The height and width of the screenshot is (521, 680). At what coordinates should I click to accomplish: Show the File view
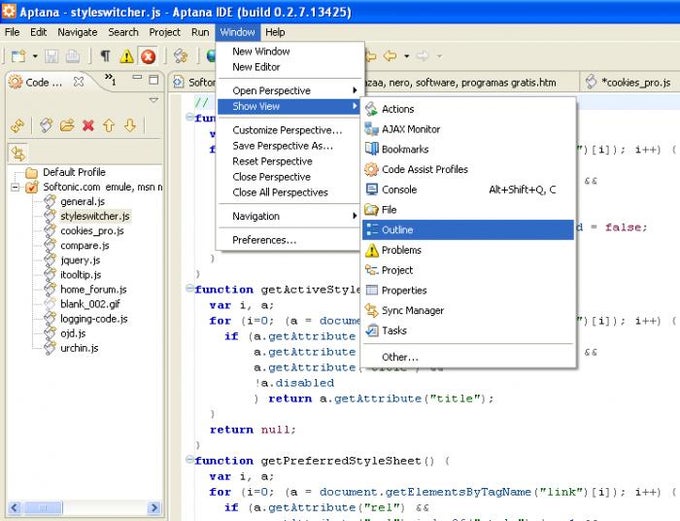(468, 210)
